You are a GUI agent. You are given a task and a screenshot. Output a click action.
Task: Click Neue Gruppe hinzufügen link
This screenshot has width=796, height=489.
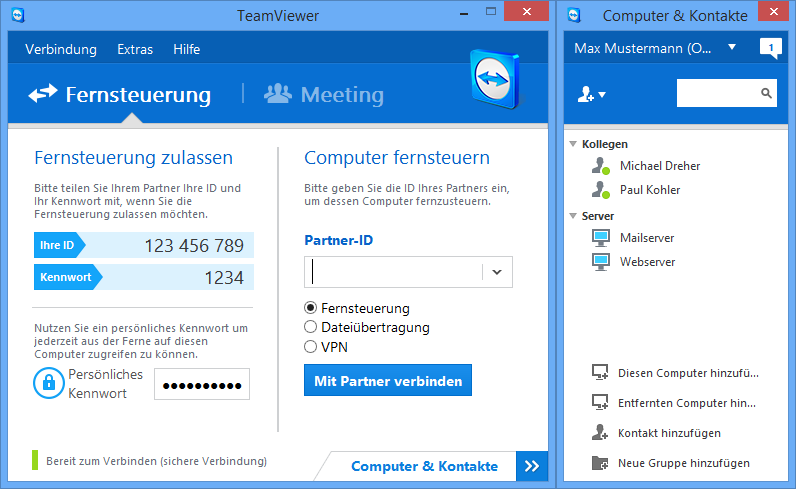click(684, 463)
